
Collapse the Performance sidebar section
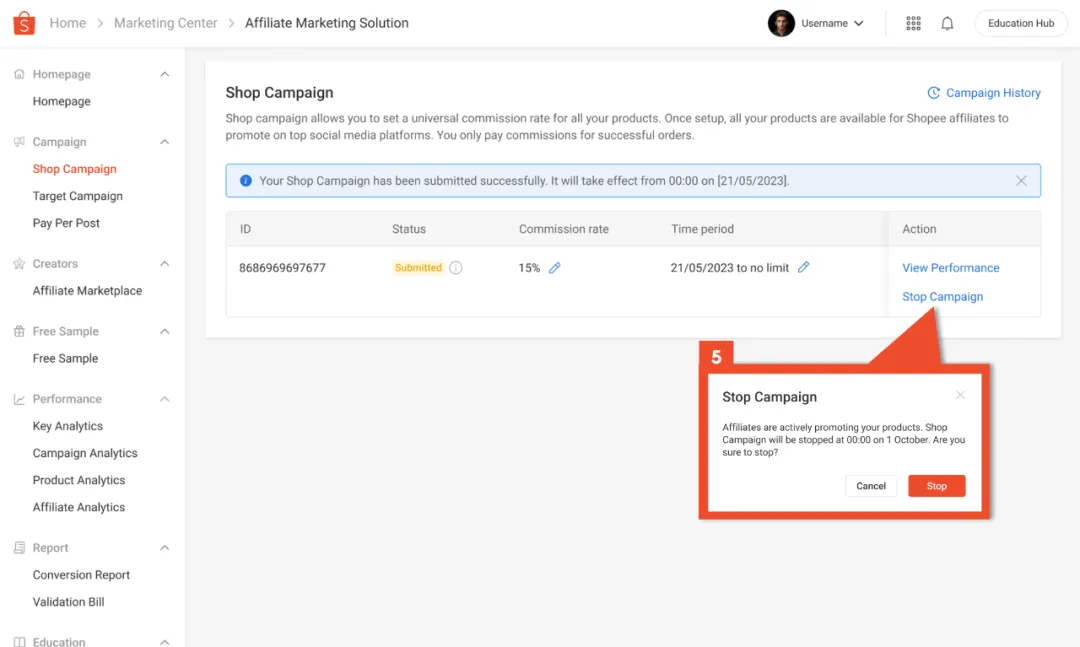pyautogui.click(x=165, y=399)
